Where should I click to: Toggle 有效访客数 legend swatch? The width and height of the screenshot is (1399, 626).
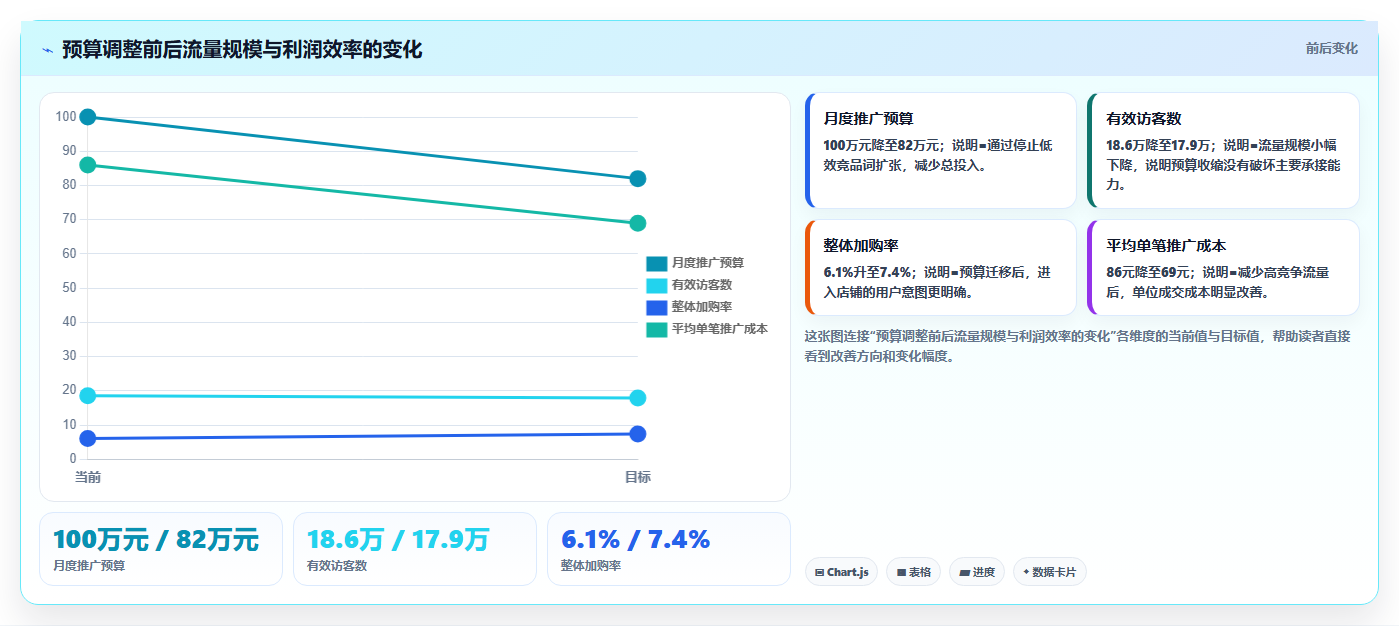click(x=656, y=285)
